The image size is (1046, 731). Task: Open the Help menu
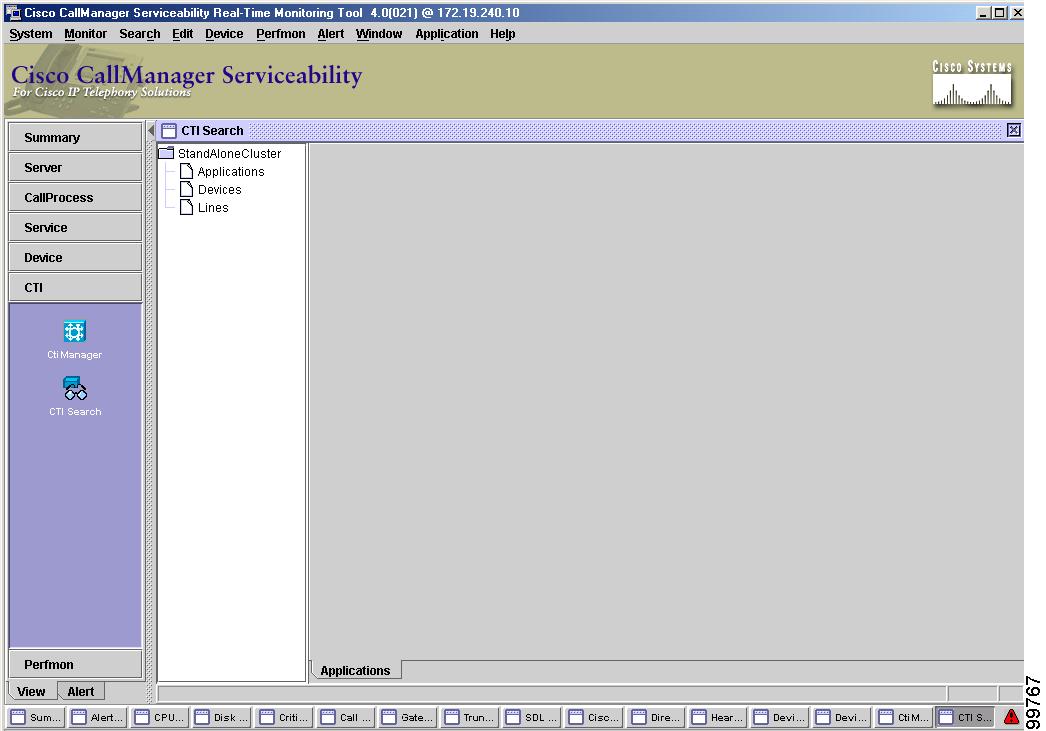[502, 34]
